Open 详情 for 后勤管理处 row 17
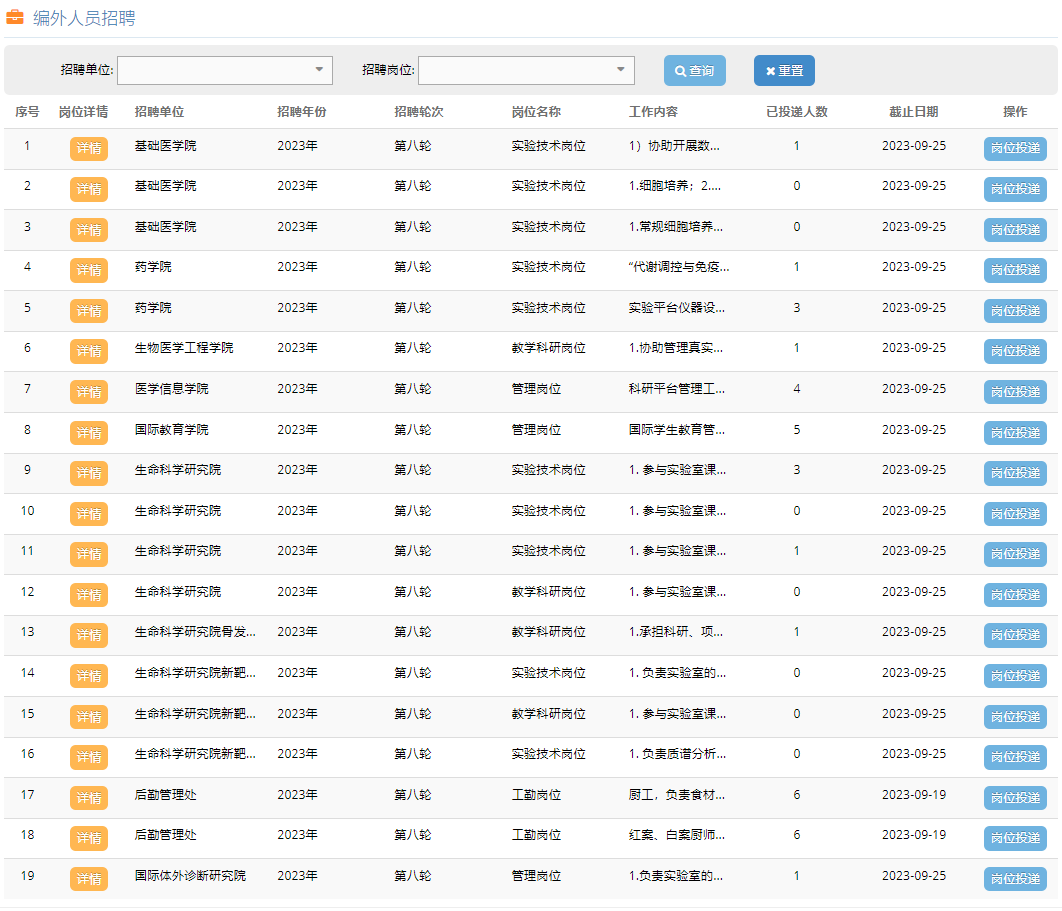The height and width of the screenshot is (911, 1062). click(x=86, y=798)
